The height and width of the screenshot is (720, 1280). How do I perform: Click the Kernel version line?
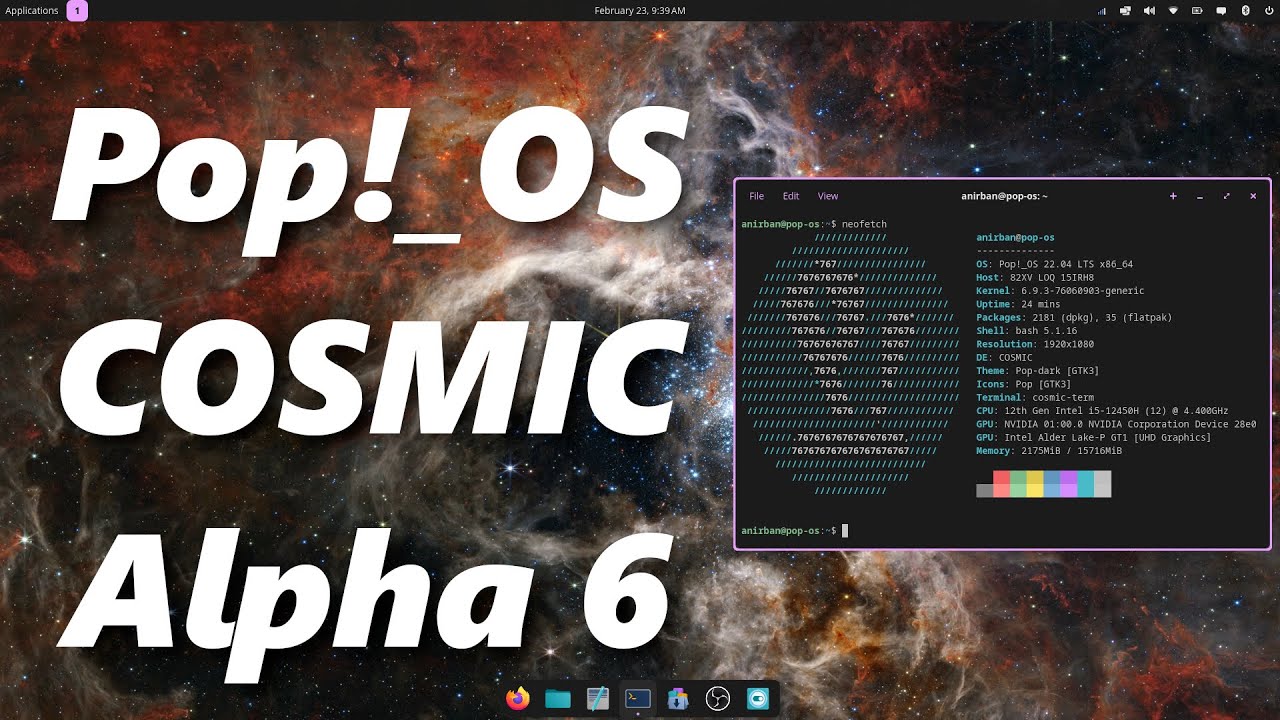coord(1060,291)
